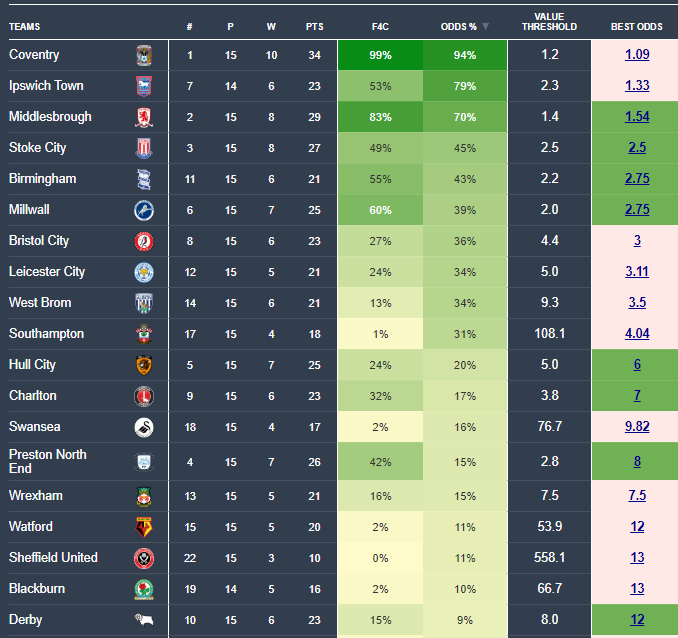
Task: Click the Ipswich Town club crest
Action: tap(144, 86)
